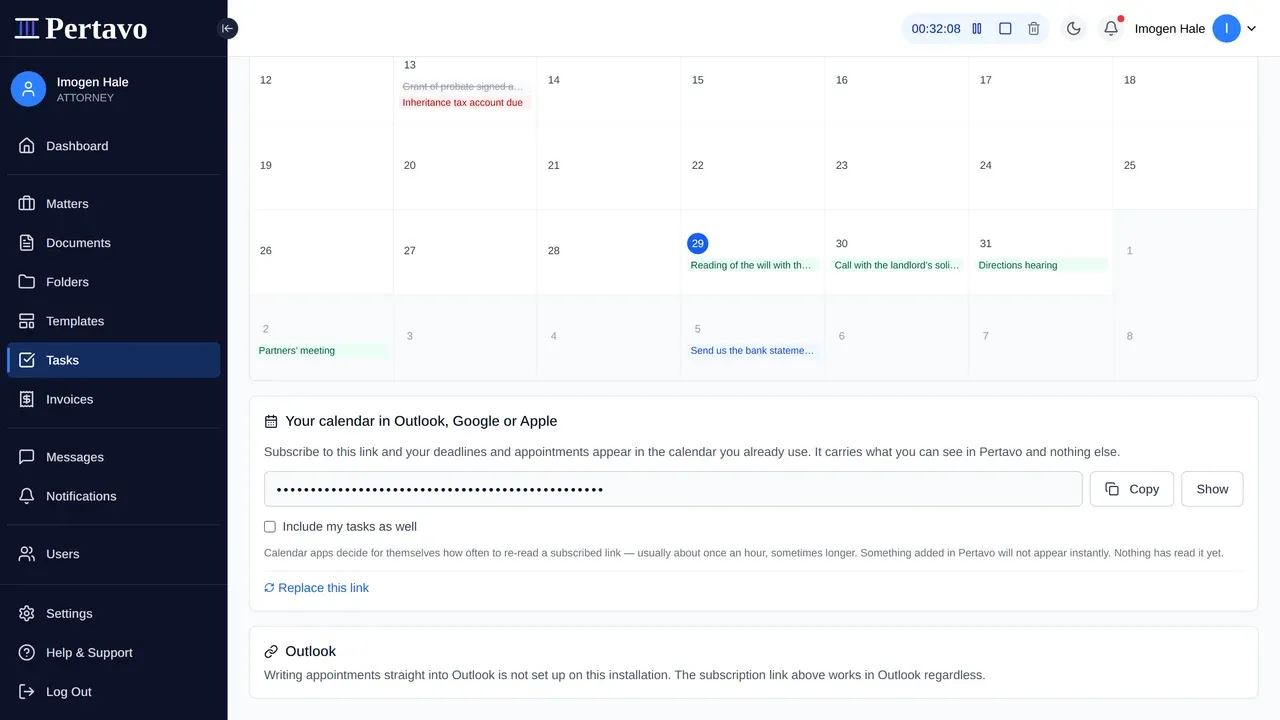Select today's date 29 in the calendar

tap(698, 243)
